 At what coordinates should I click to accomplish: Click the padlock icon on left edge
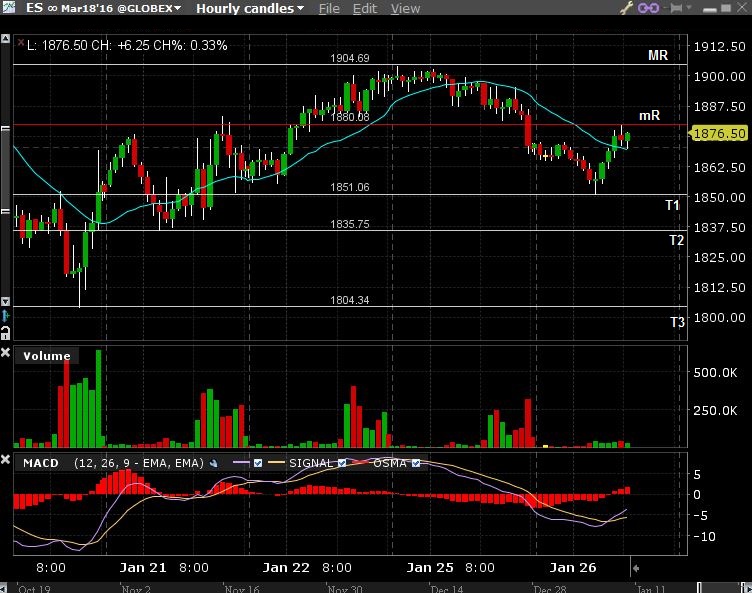pos(5,333)
